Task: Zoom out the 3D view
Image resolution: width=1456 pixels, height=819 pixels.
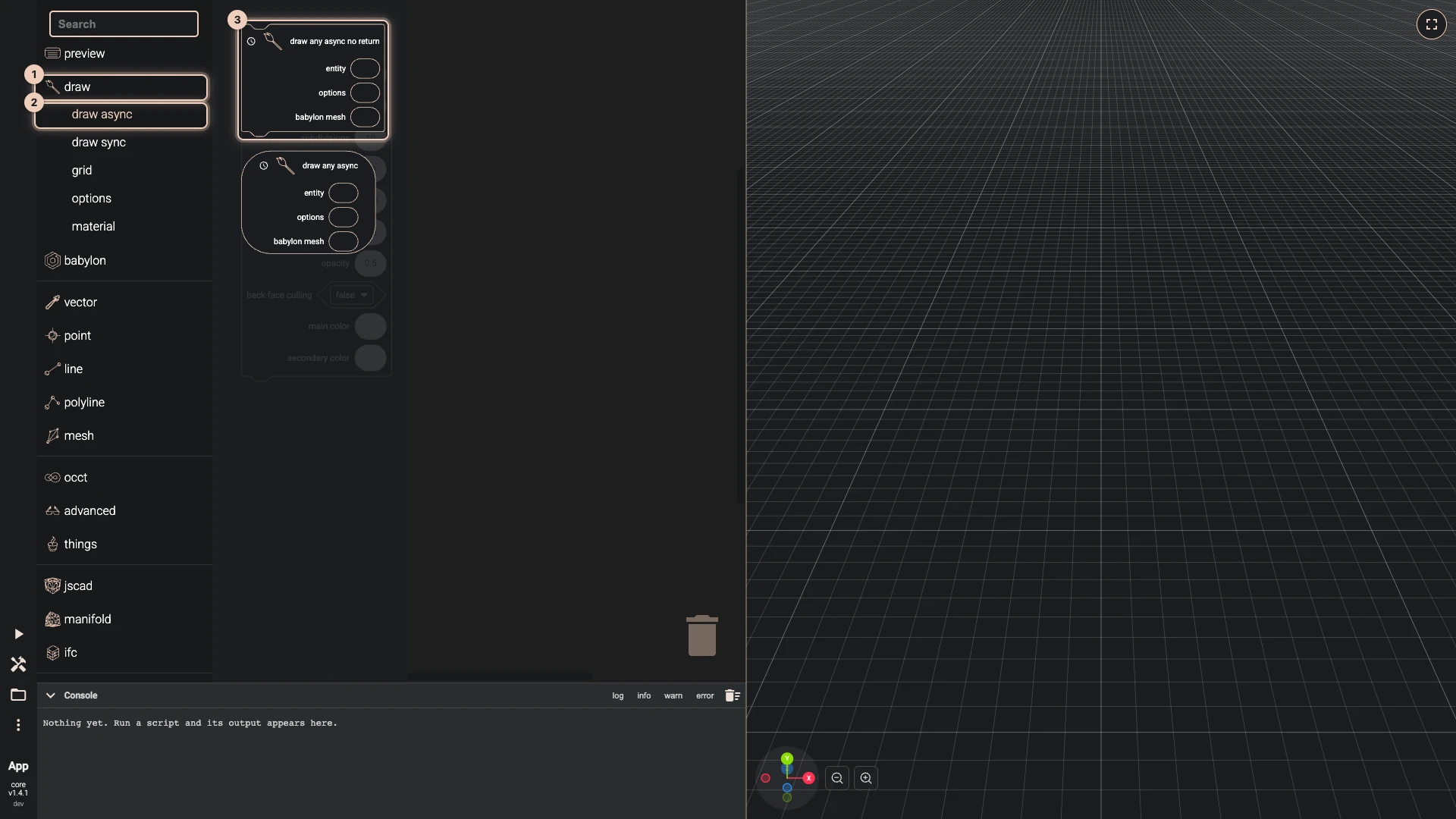Action: click(x=837, y=778)
